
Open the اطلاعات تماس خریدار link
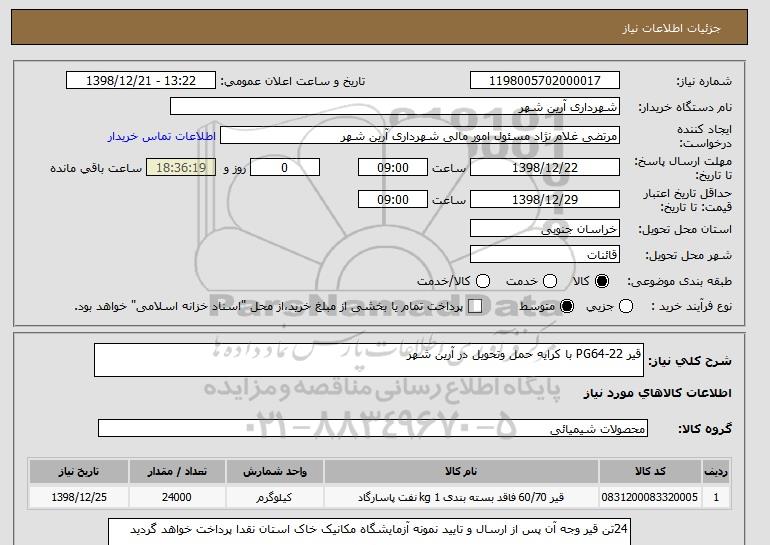pos(162,136)
